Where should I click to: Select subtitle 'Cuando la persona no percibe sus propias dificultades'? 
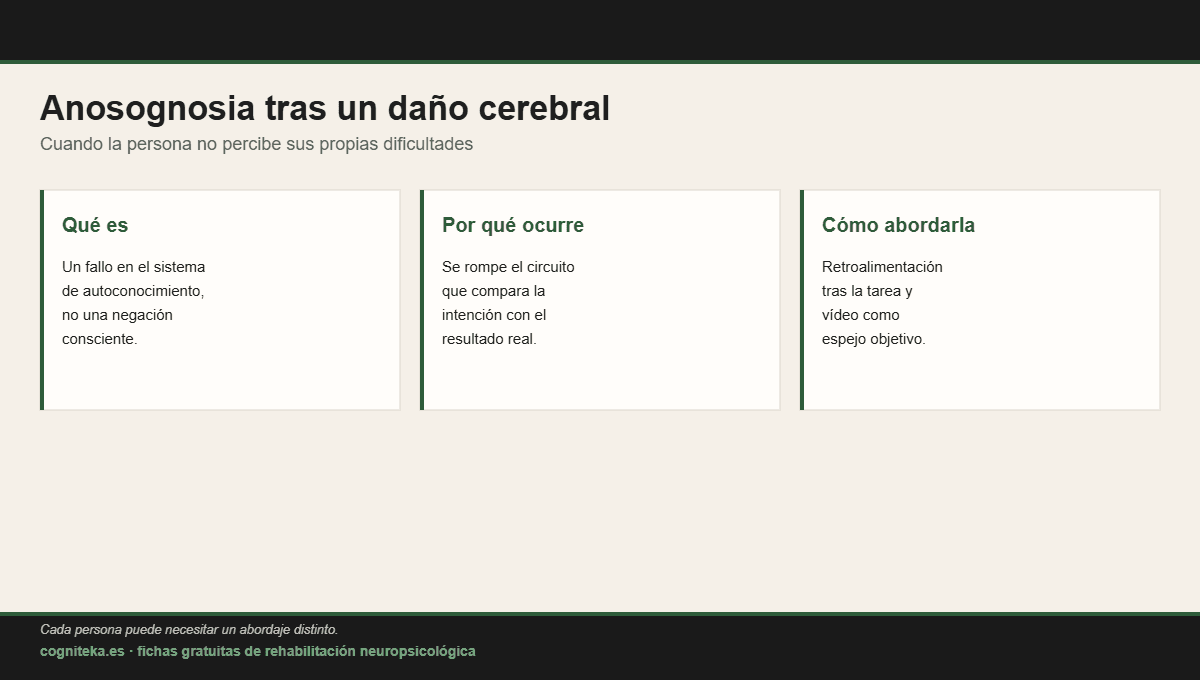(256, 144)
